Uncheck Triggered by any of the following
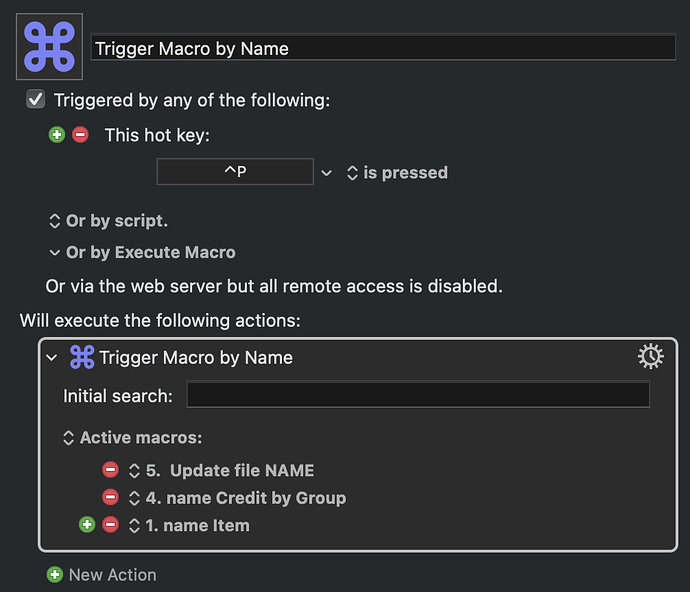This screenshot has height=592, width=690. point(36,99)
